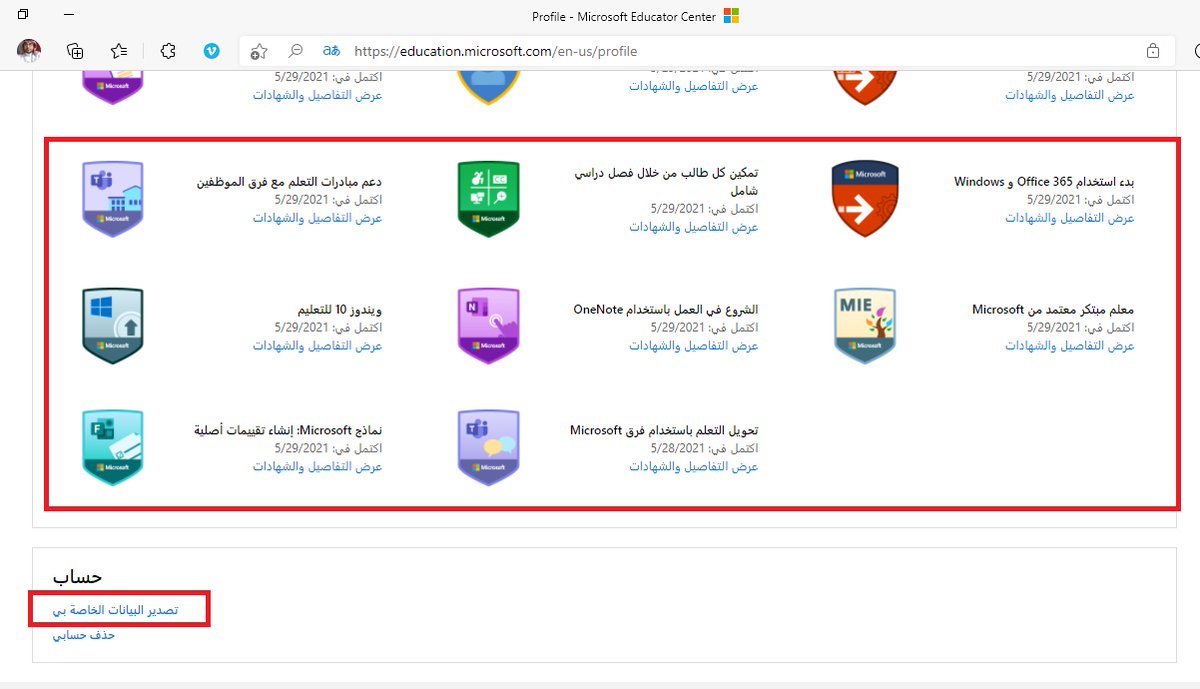Click the Teams staff badge for دعم مبادرات التعلم
Screen dimensions: 1200x689
tap(112, 199)
